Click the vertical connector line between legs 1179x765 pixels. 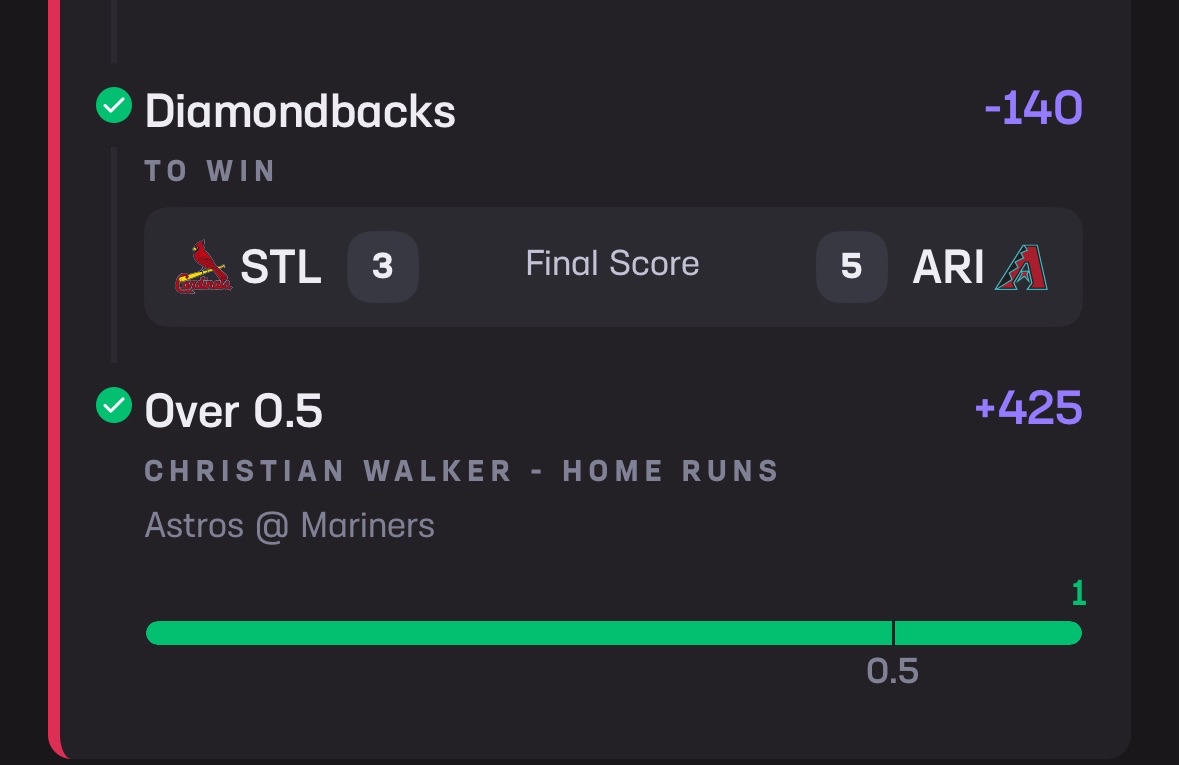pos(114,255)
